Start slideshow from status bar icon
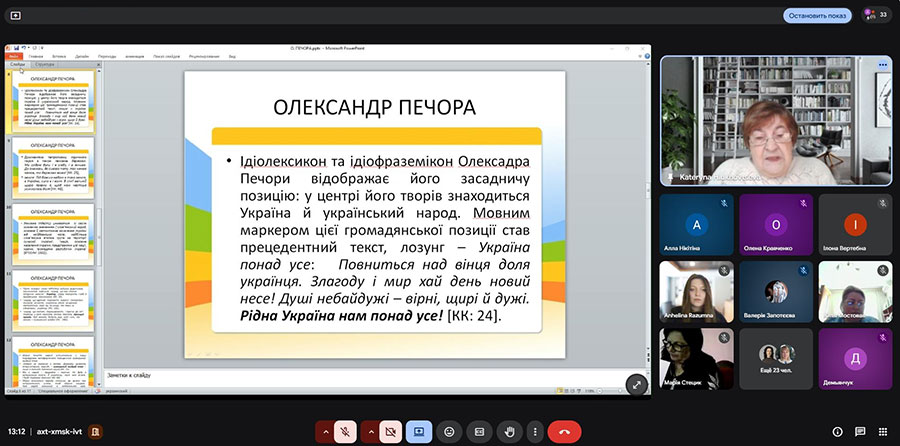900x446 pixels. pyautogui.click(x=578, y=391)
